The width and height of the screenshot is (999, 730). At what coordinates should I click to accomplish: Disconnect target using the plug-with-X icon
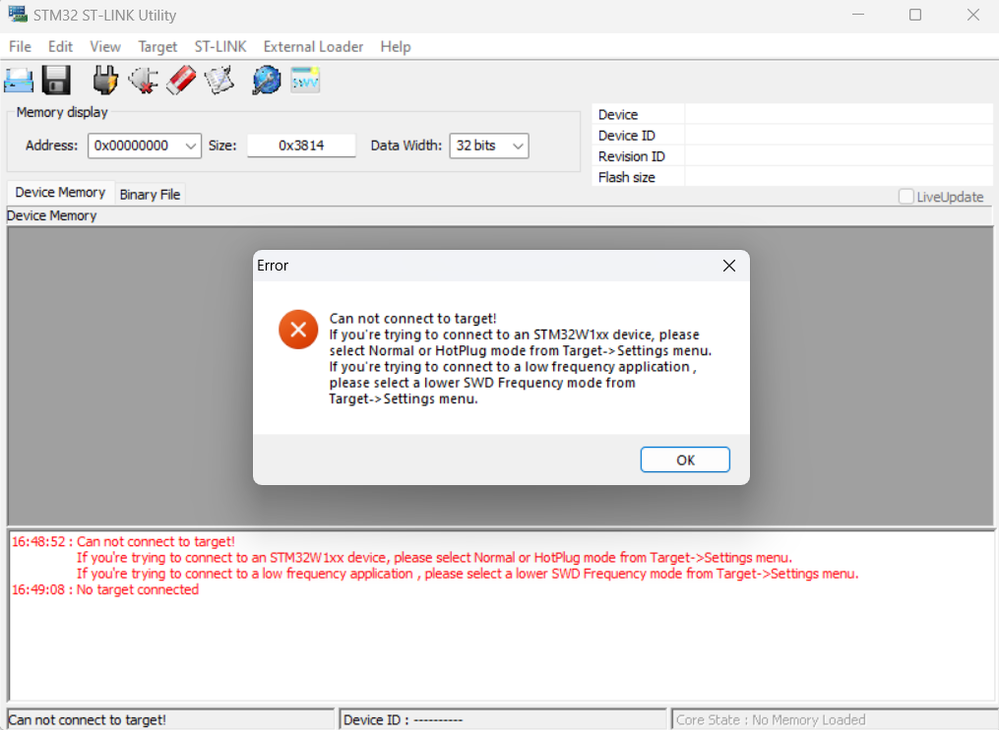pos(143,79)
